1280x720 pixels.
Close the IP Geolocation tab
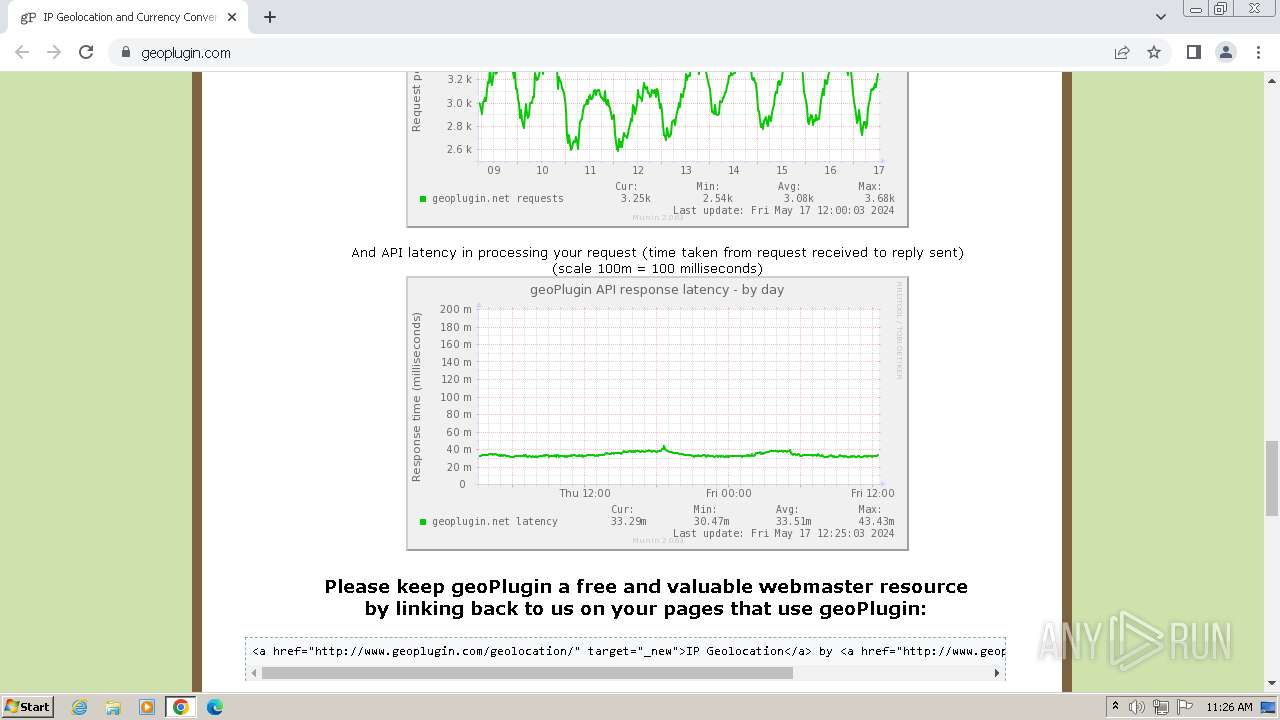(232, 17)
